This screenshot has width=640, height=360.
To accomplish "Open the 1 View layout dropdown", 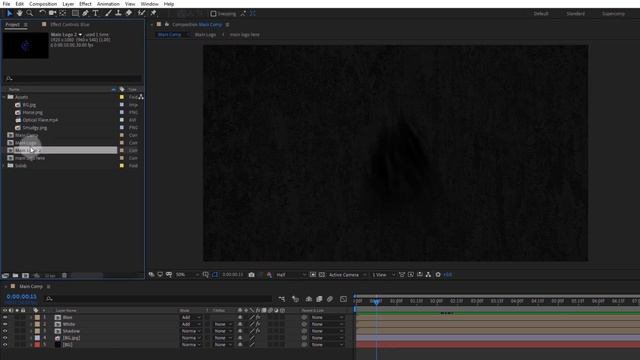I will (x=383, y=275).
